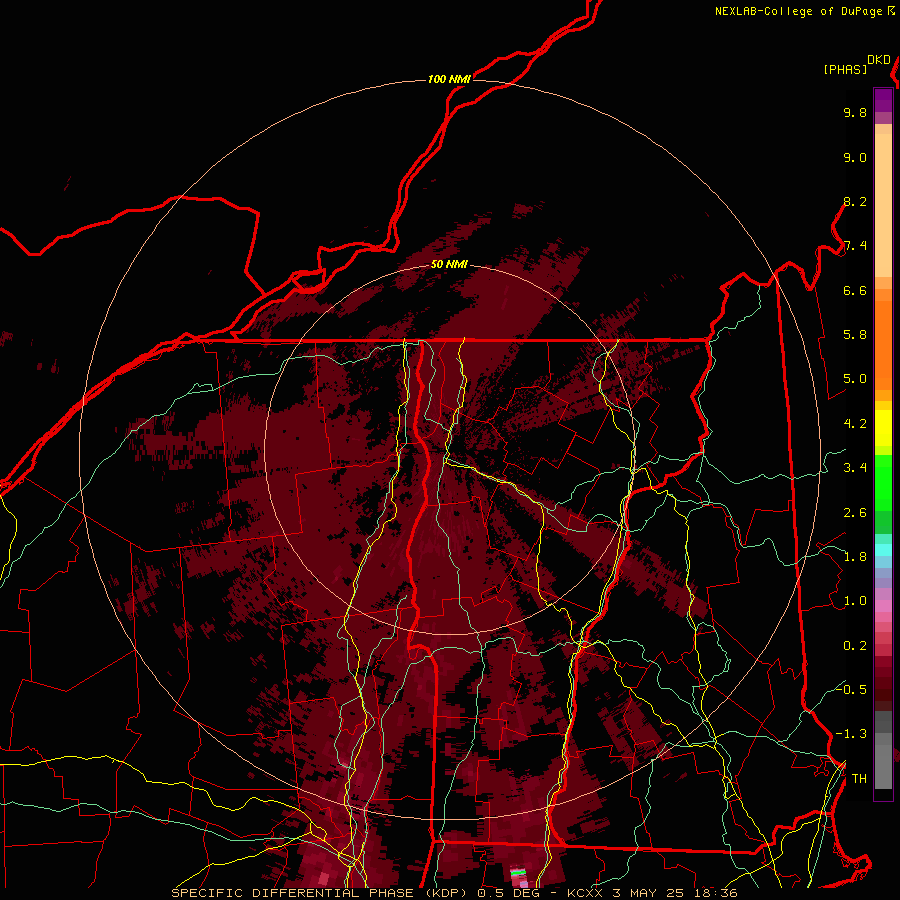Click the large peach segment of color bar
Image resolution: width=900 pixels, height=900 pixels.
(x=883, y=205)
